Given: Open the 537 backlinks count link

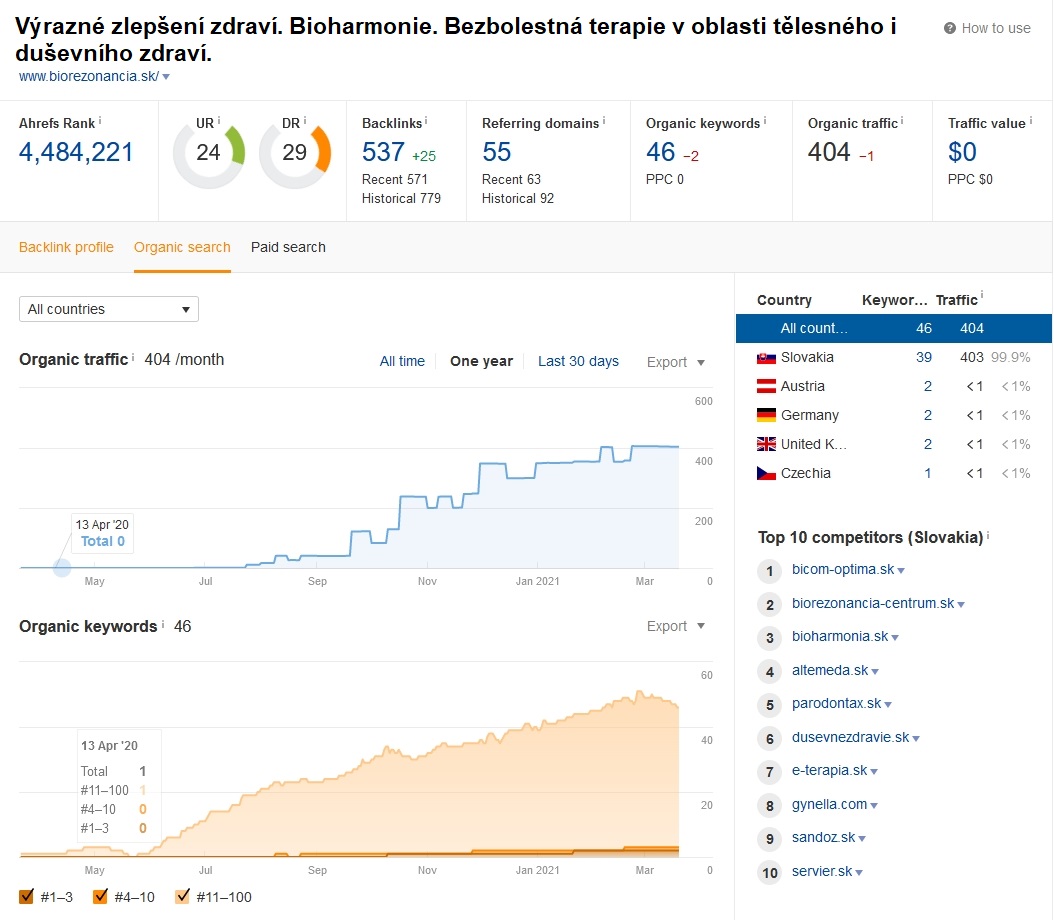Looking at the screenshot, I should [x=383, y=152].
